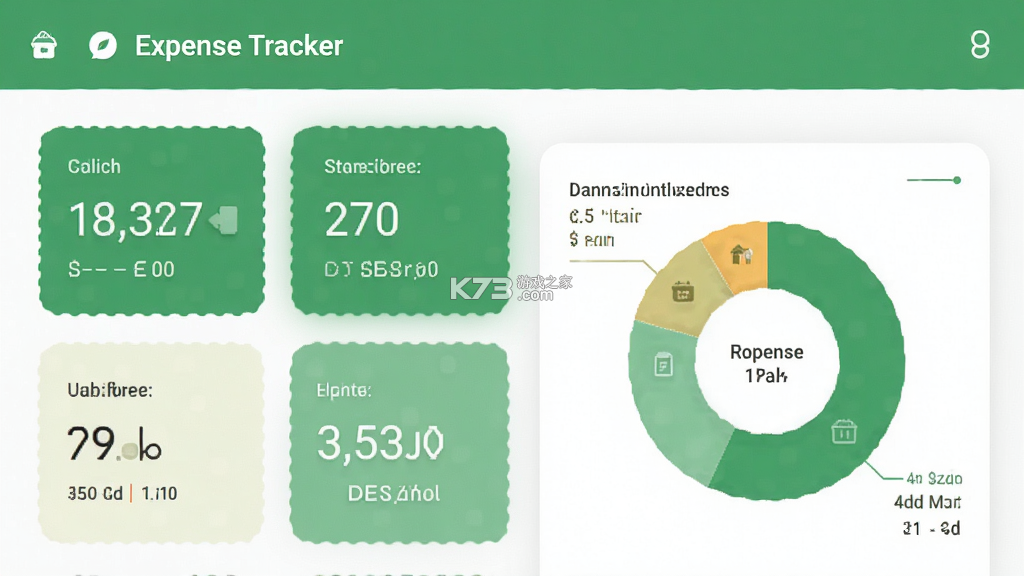
Task: Click the shopping bag icon in dark green segment
Action: point(844,432)
